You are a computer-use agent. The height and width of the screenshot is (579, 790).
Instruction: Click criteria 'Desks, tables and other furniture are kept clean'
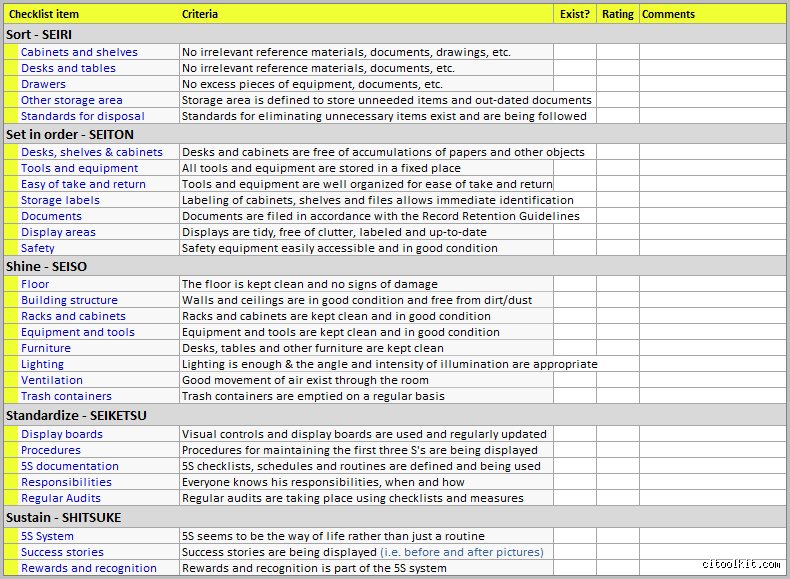click(x=313, y=348)
